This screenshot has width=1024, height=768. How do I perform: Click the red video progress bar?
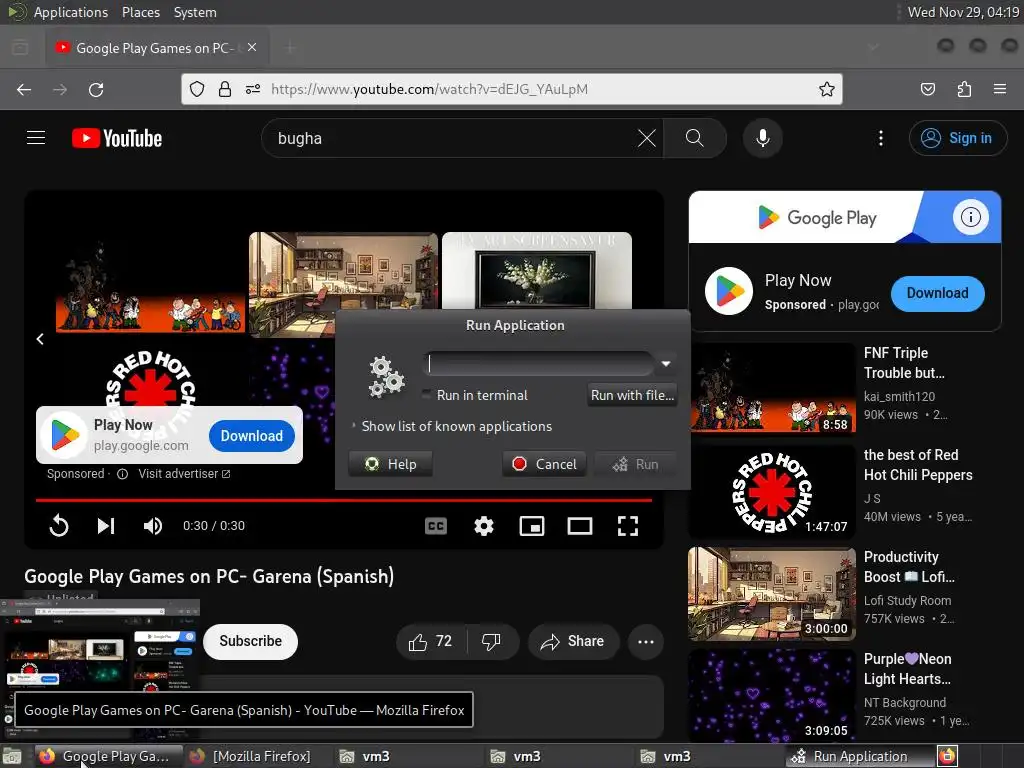pos(344,500)
